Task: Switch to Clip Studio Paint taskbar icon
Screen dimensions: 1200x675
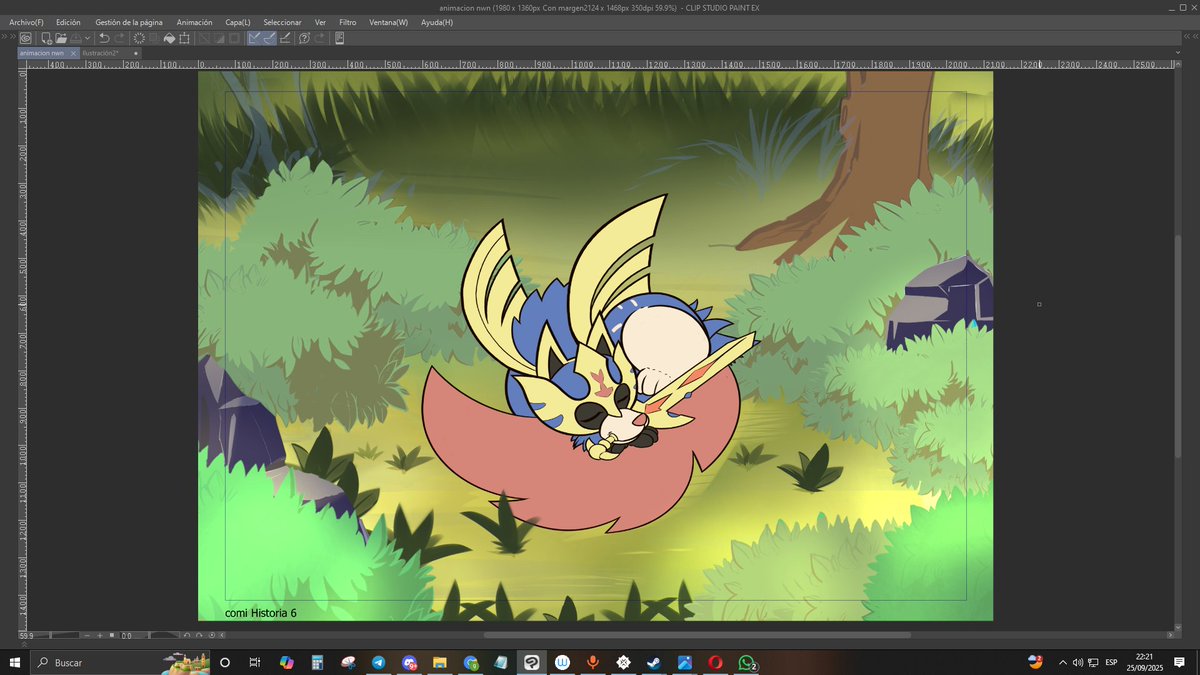Action: pos(532,662)
